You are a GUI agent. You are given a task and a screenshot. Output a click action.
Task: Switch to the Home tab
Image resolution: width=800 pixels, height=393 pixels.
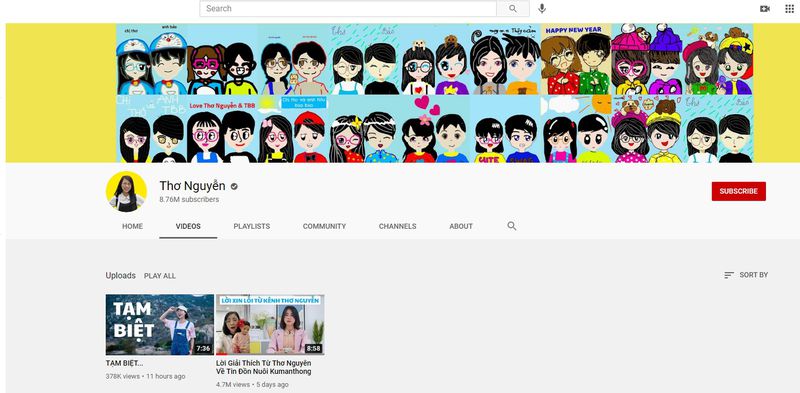pyautogui.click(x=132, y=226)
